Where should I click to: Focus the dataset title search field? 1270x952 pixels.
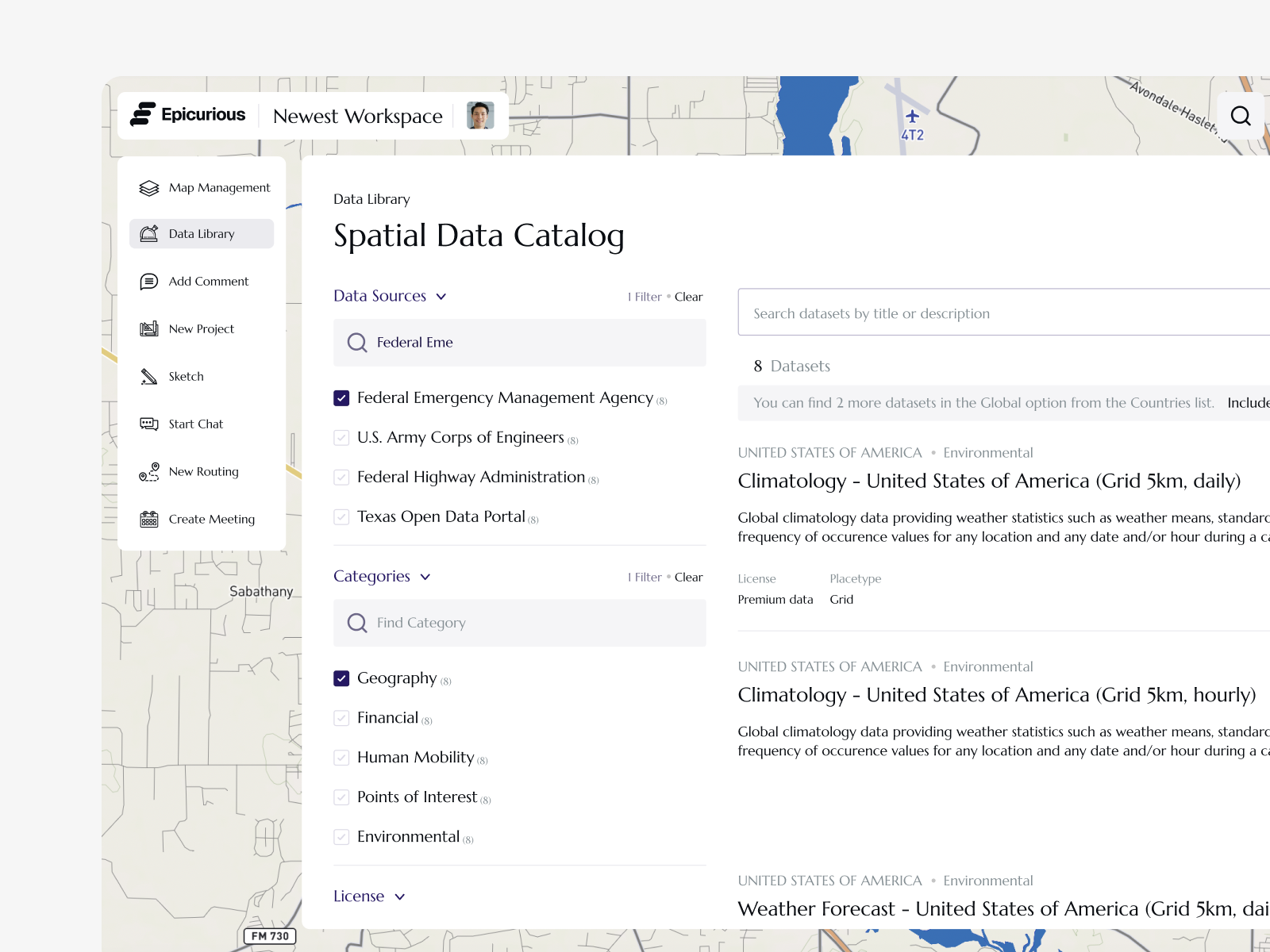pos(1000,313)
